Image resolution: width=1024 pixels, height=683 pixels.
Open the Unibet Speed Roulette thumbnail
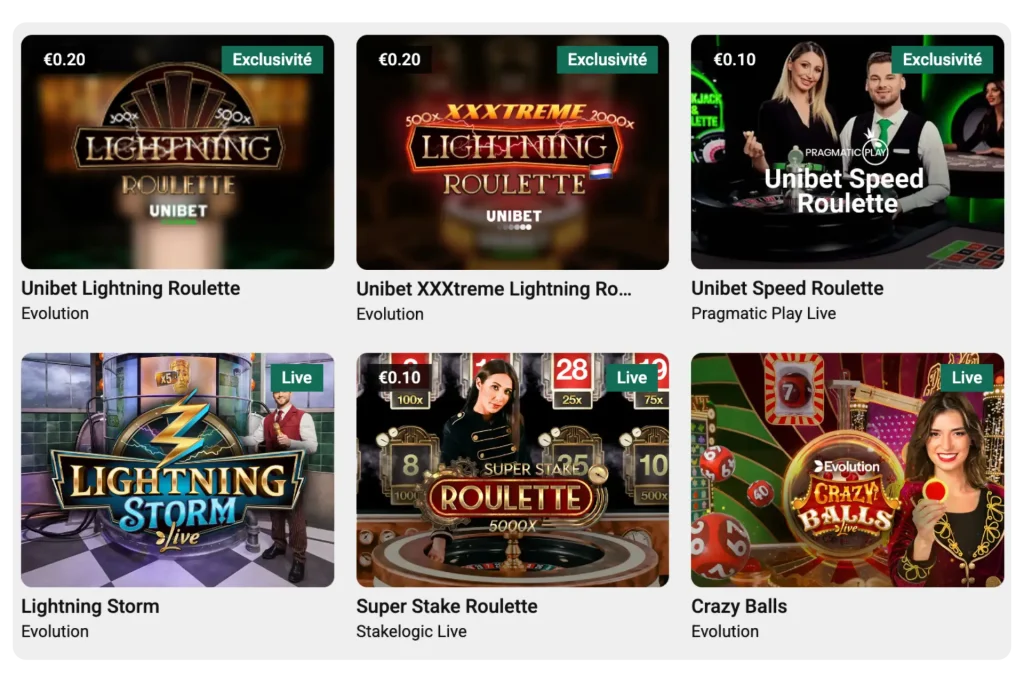click(x=848, y=151)
